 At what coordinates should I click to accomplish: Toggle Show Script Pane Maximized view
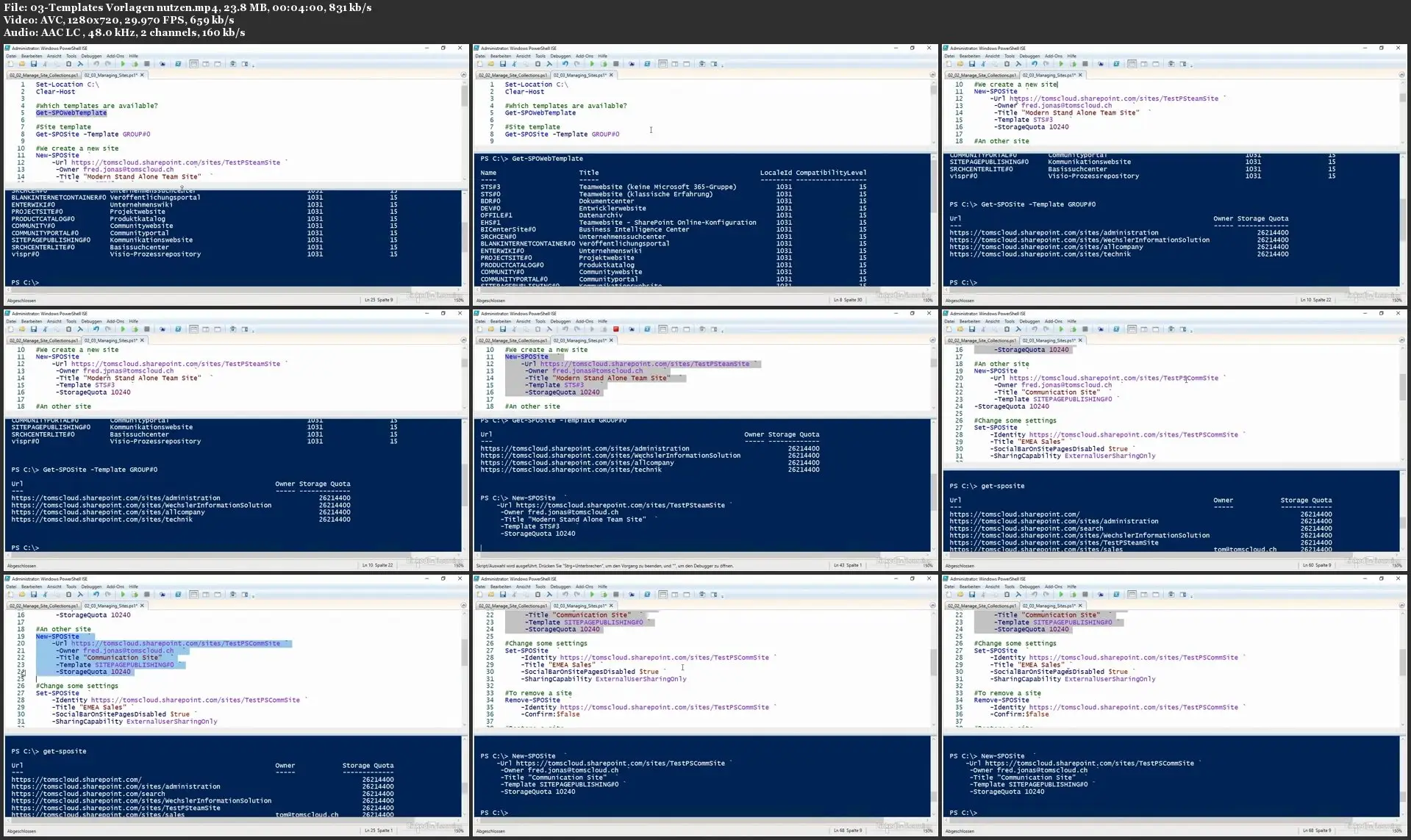[217, 65]
